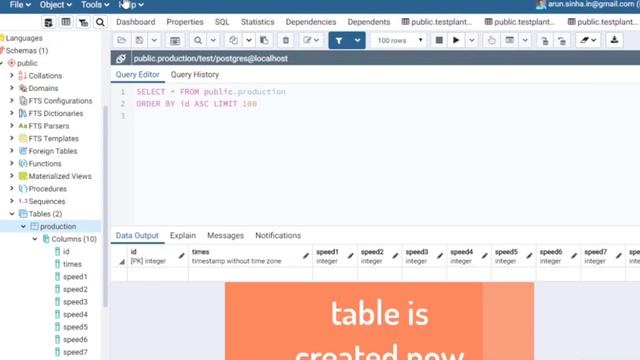Click the blue Filter funnel button
The height and width of the screenshot is (360, 640).
tap(339, 40)
